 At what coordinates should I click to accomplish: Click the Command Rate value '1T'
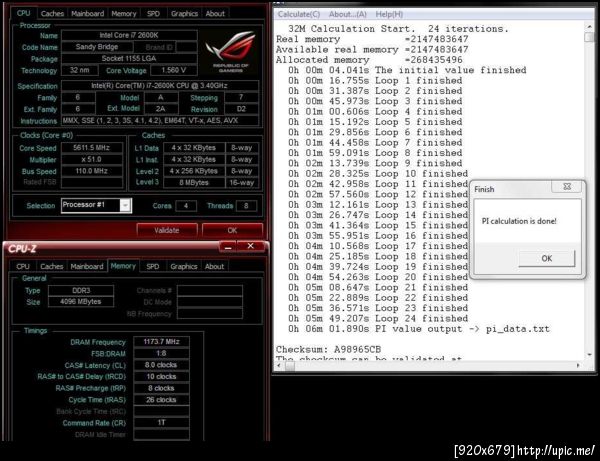(161, 423)
